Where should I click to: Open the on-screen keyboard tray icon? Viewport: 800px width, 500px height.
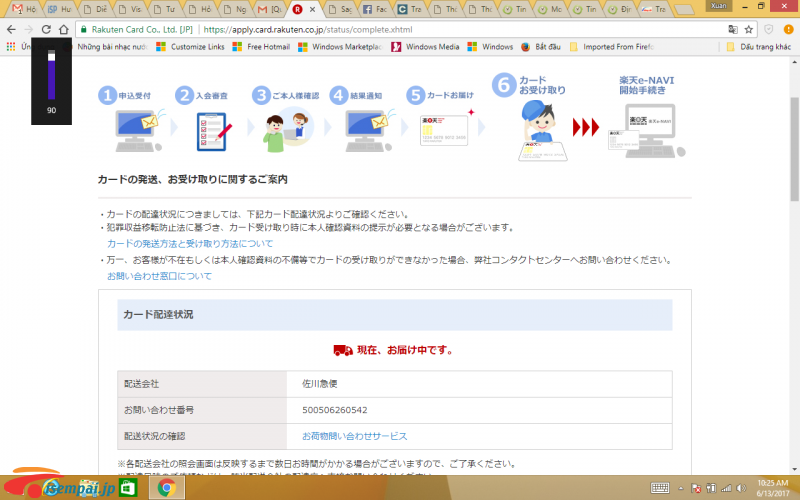coord(660,488)
